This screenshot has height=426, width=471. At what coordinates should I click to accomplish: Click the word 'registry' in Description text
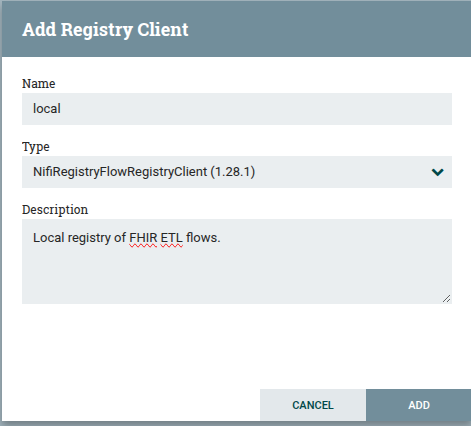pos(89,239)
